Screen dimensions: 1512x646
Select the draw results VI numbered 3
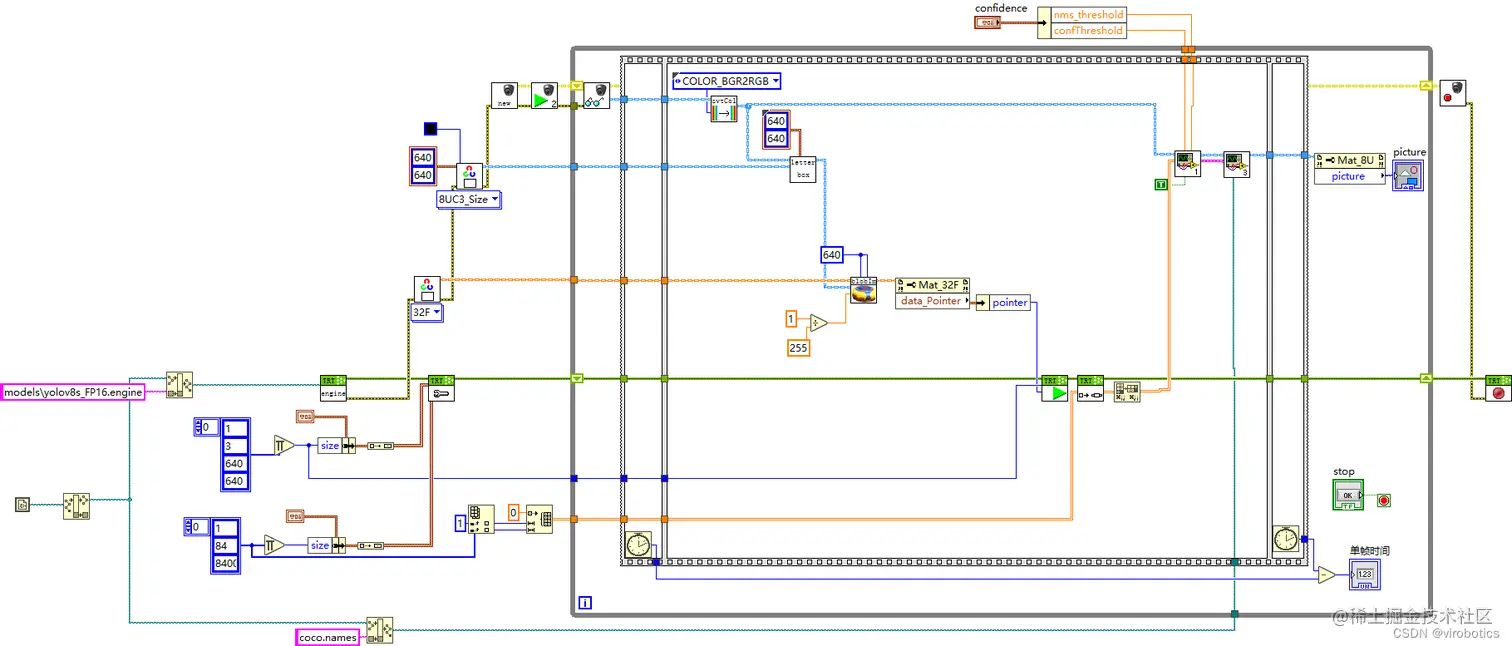click(1237, 164)
